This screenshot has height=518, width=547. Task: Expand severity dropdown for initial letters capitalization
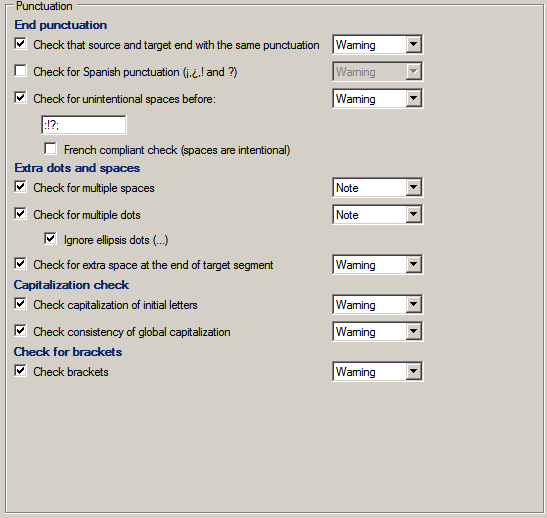point(377,305)
